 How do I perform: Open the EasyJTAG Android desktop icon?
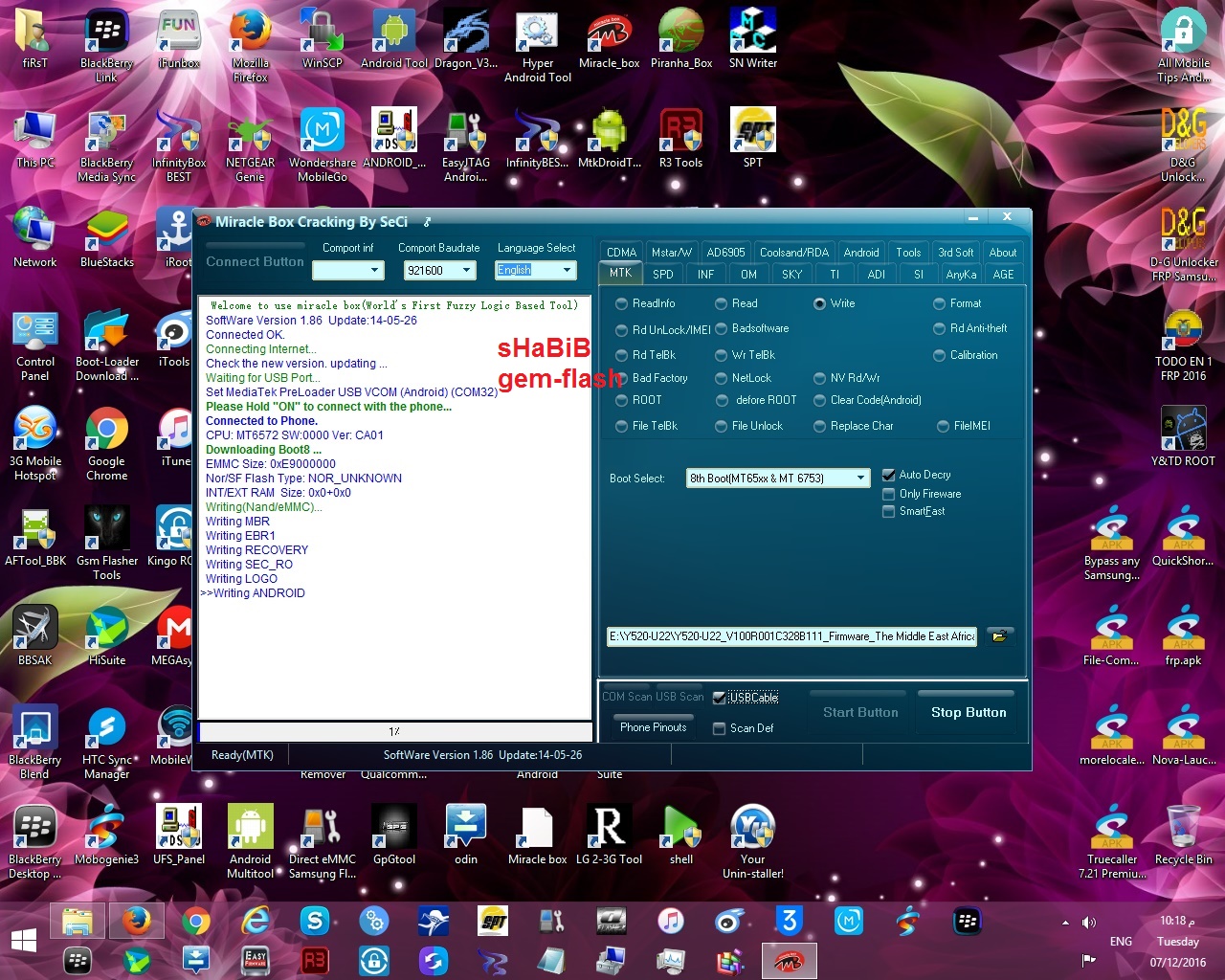coord(466,145)
